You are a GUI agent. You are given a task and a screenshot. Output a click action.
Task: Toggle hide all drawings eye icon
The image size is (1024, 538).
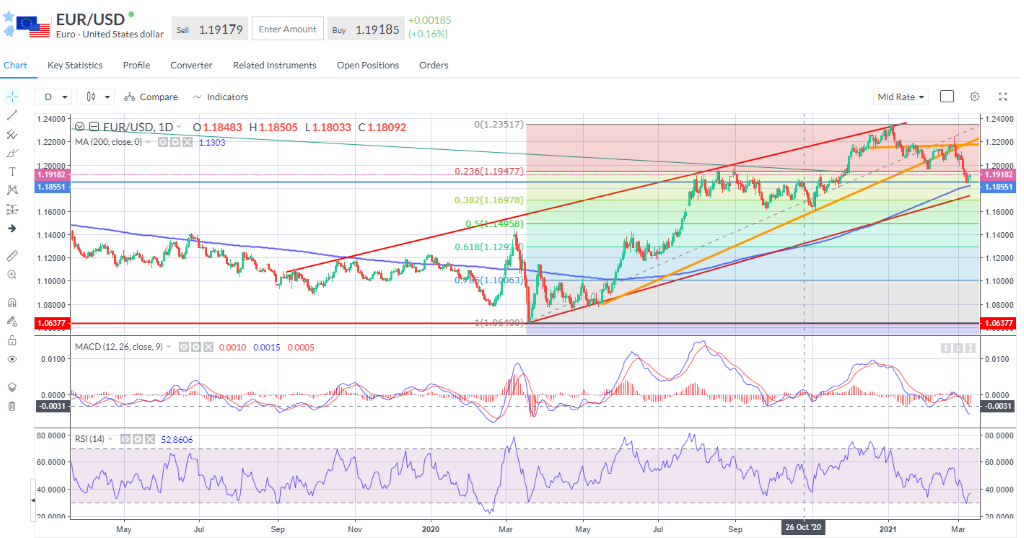pos(11,358)
